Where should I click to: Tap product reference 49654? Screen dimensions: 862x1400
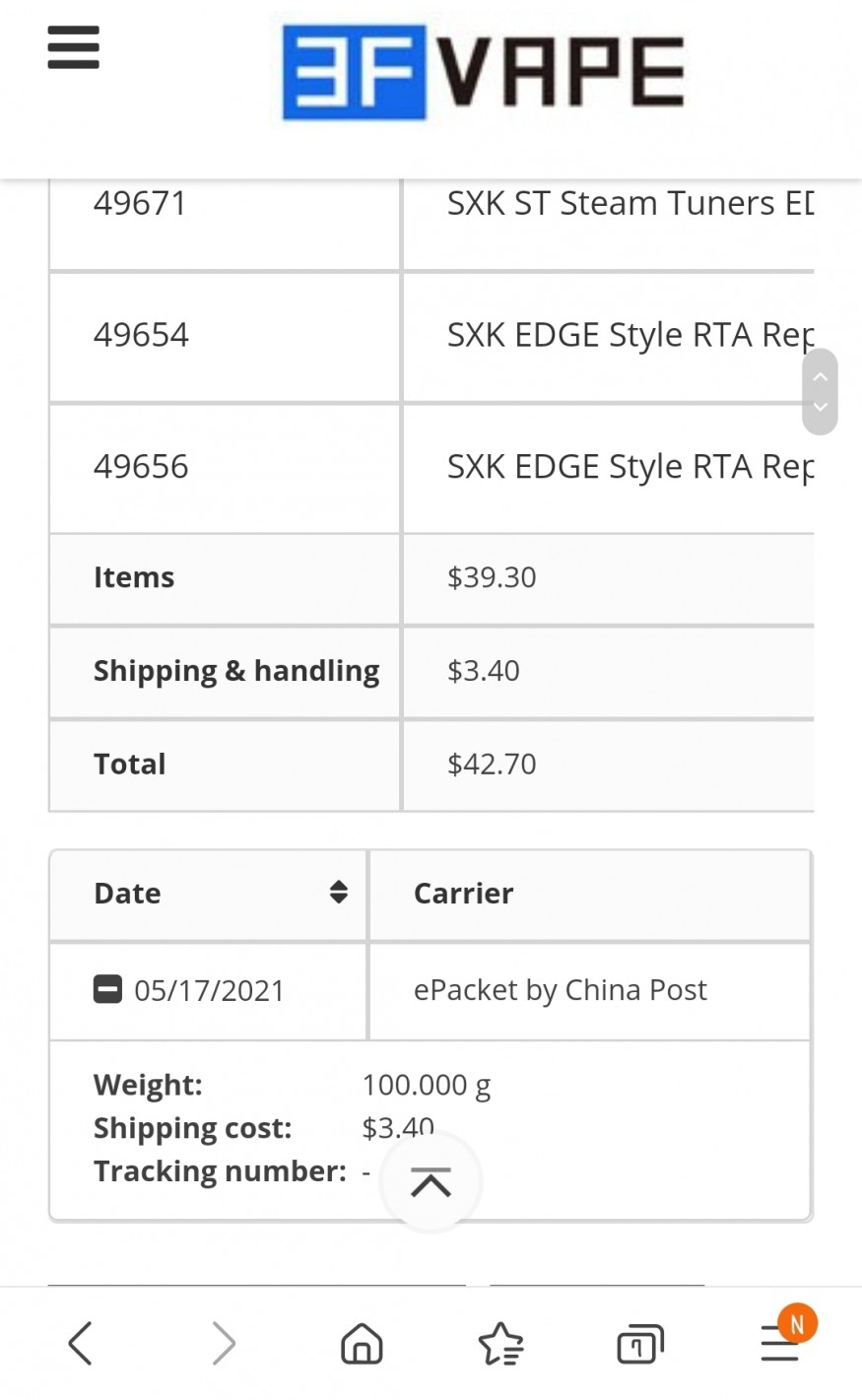(x=141, y=335)
